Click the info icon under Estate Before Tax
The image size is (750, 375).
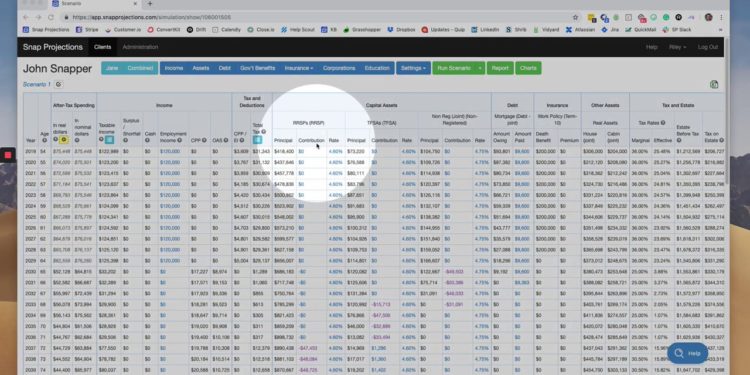[x=678, y=140]
